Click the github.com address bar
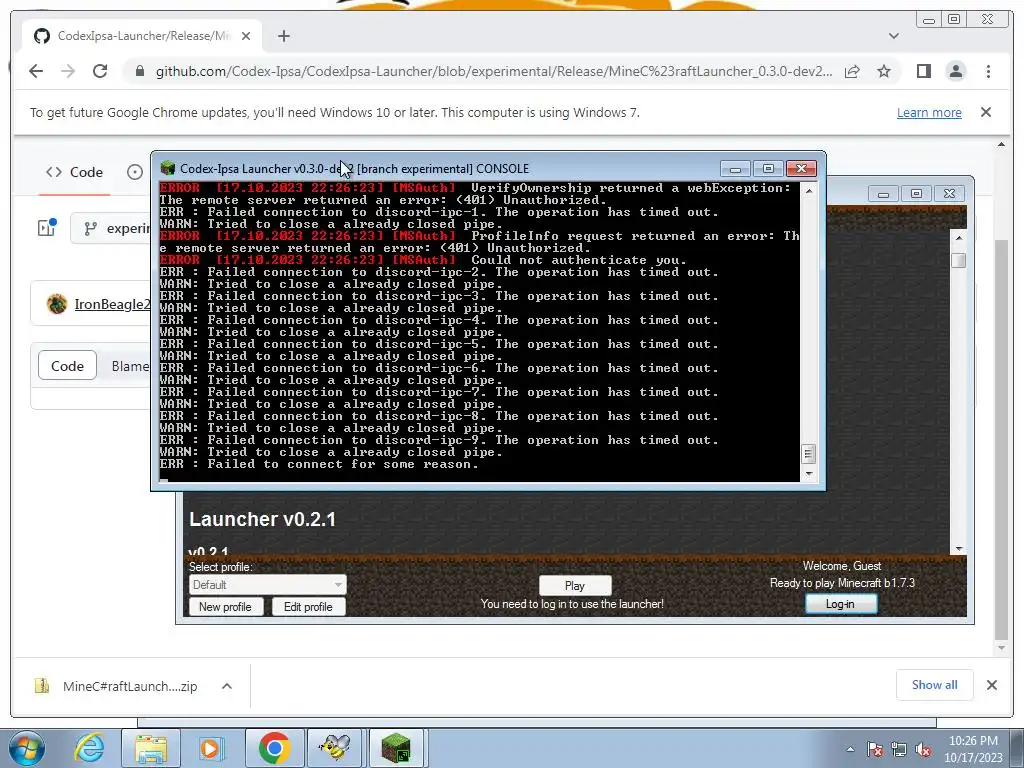The height and width of the screenshot is (768, 1024). 494,71
